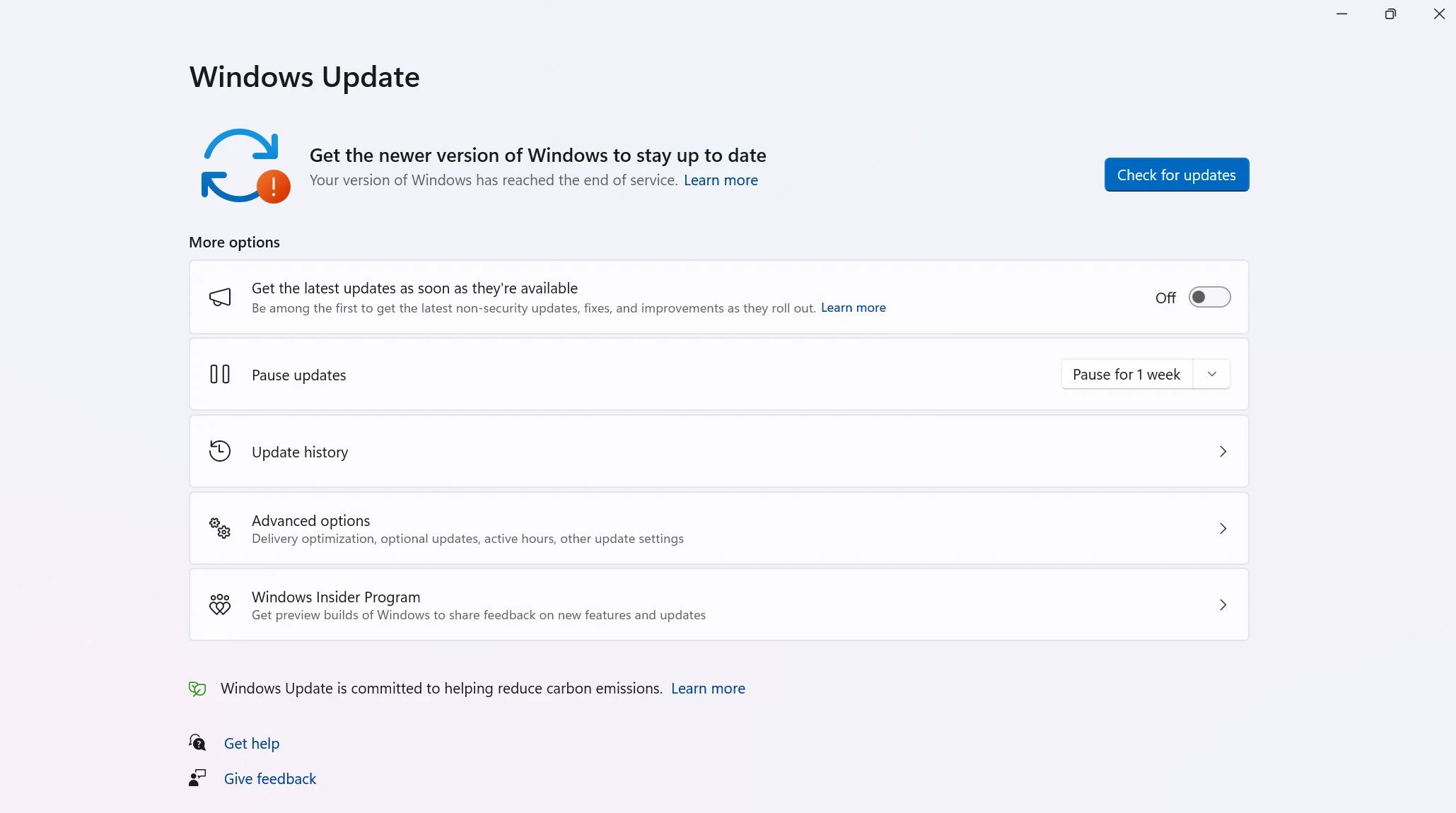Click the advanced options gear icon
This screenshot has width=1456, height=813.
tap(220, 527)
